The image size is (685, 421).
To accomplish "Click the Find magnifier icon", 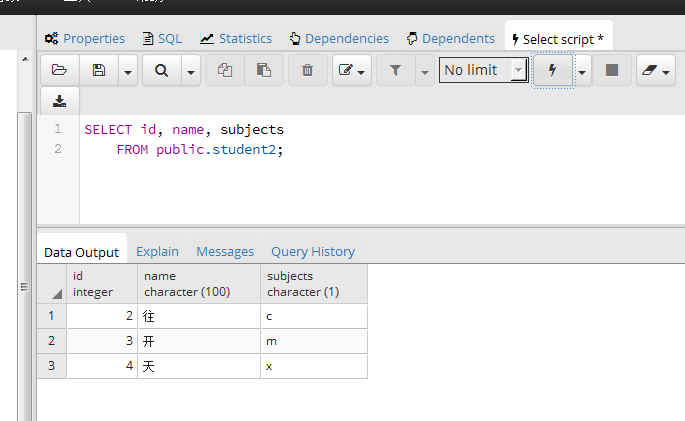I will [x=160, y=70].
